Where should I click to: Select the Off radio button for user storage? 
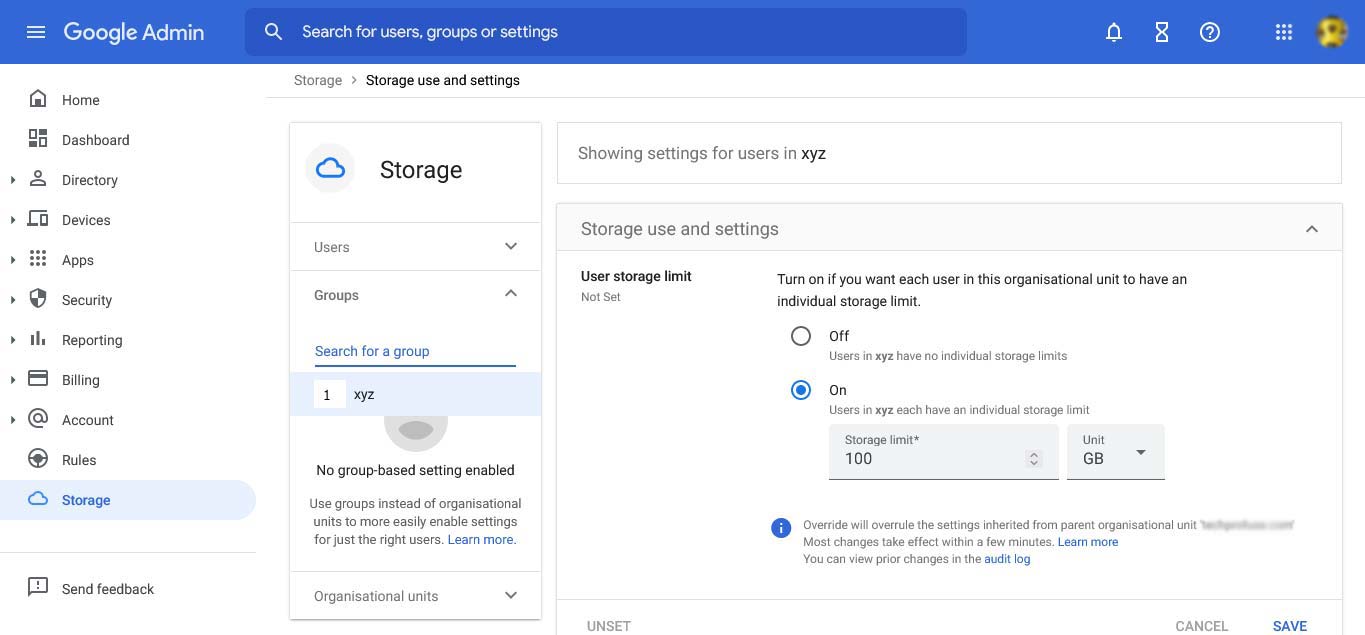click(x=800, y=336)
